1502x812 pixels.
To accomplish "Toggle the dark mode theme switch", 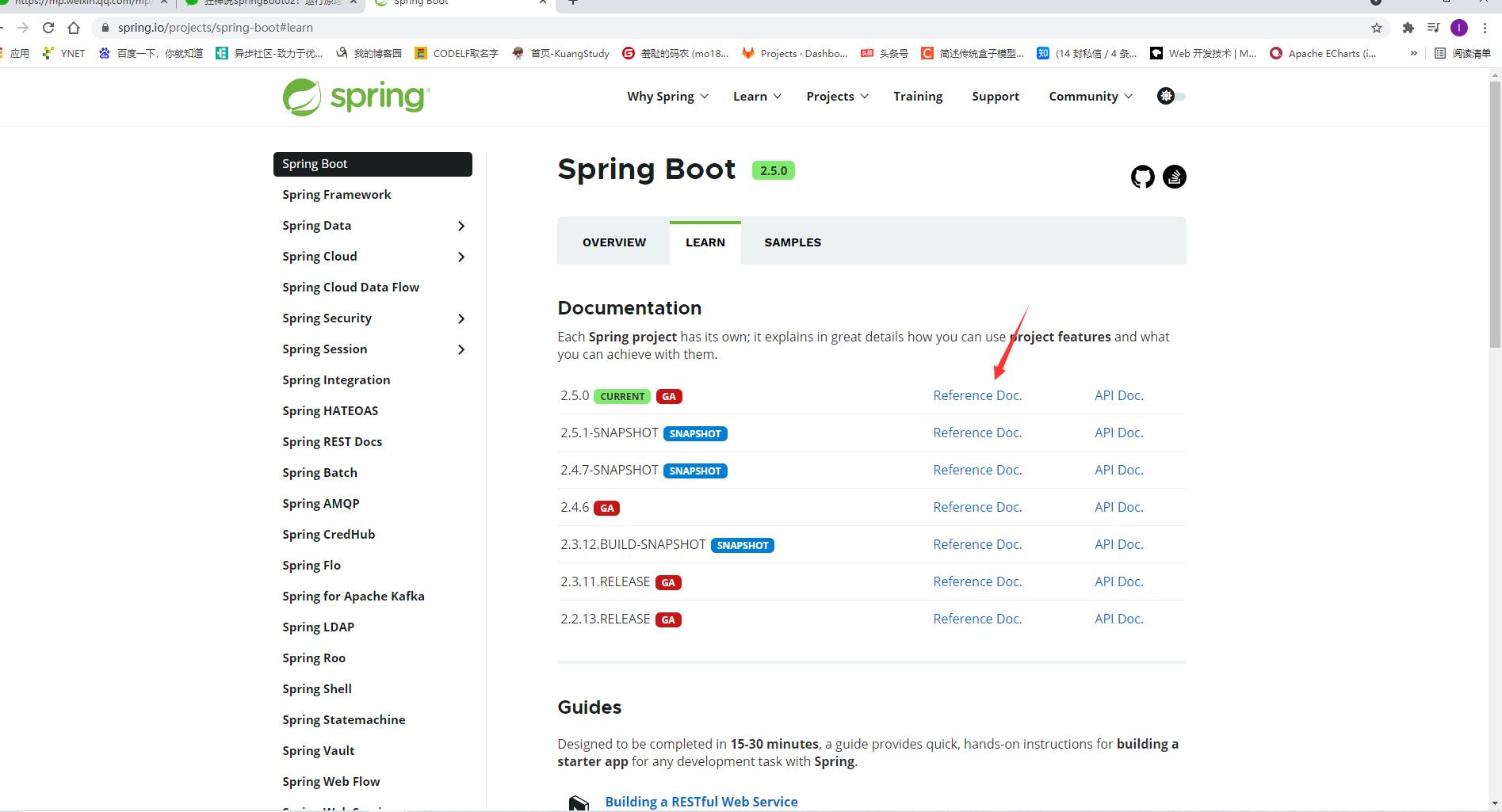I will [x=1171, y=96].
